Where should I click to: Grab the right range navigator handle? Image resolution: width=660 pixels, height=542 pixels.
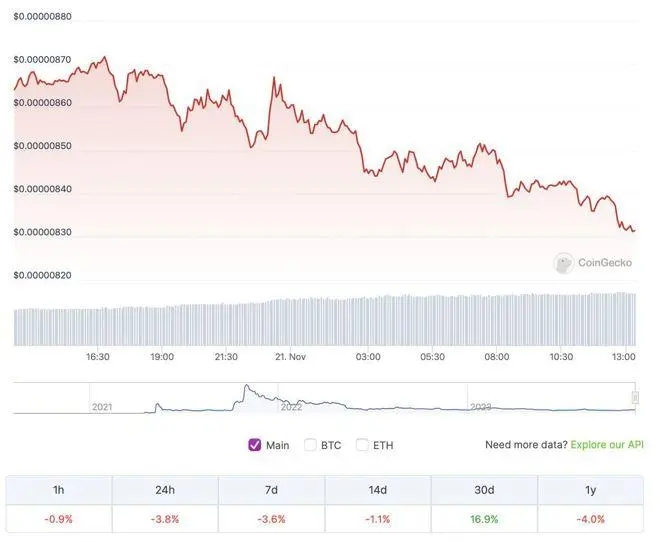click(635, 397)
